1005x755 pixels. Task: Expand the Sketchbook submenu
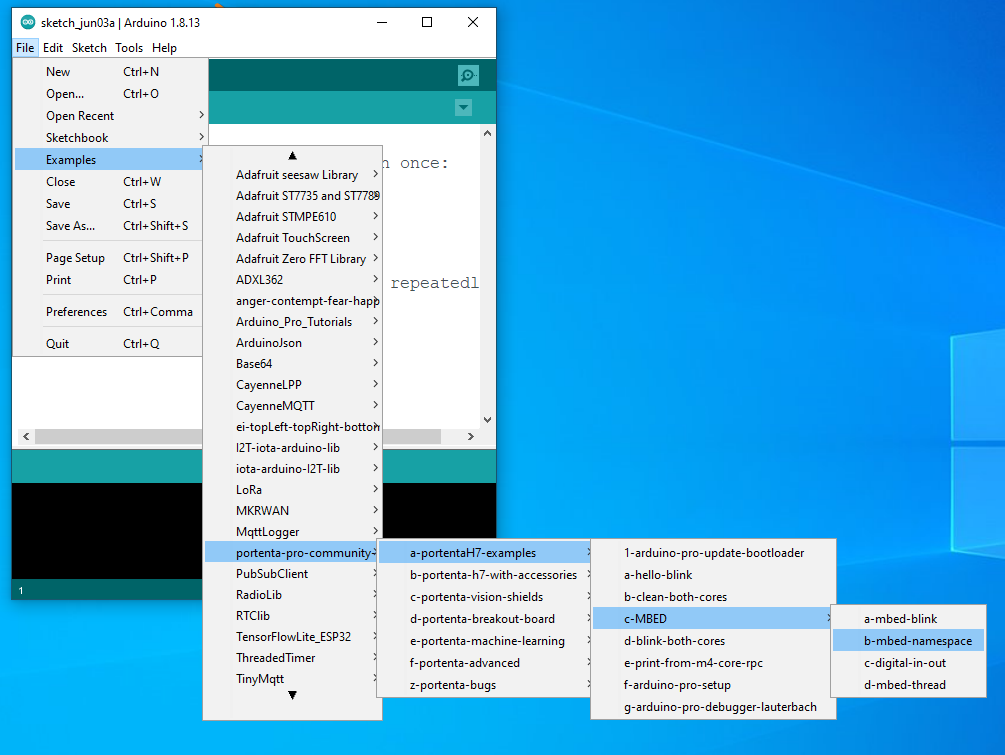click(x=110, y=138)
